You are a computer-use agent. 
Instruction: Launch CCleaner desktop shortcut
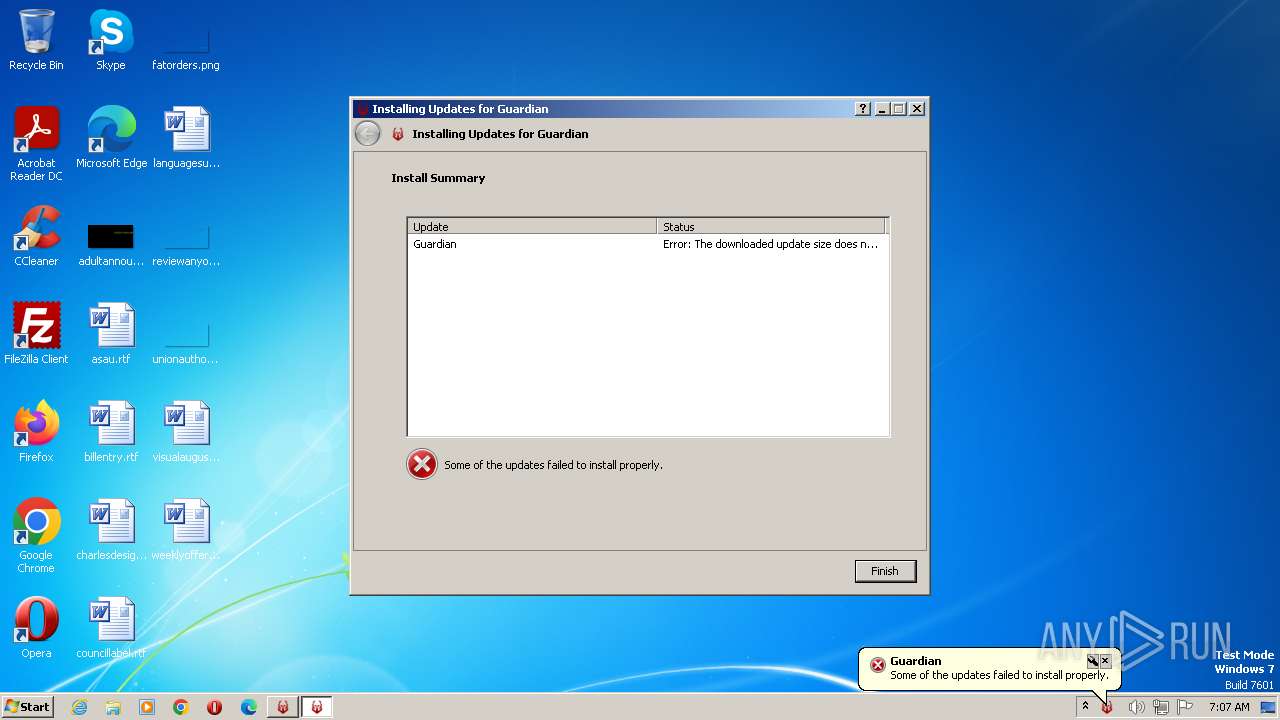[x=36, y=236]
